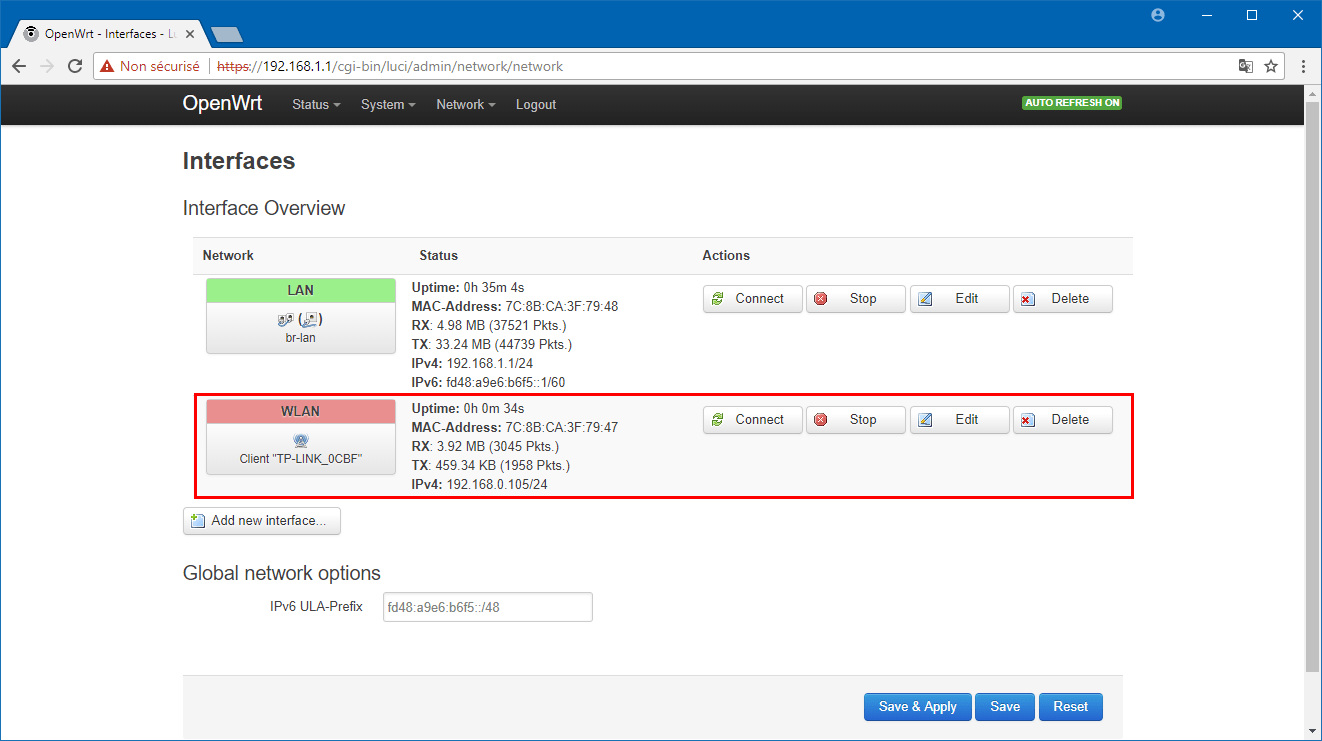Click the OpenWrt brand link
Screen dimensions: 1322x741
click(222, 103)
